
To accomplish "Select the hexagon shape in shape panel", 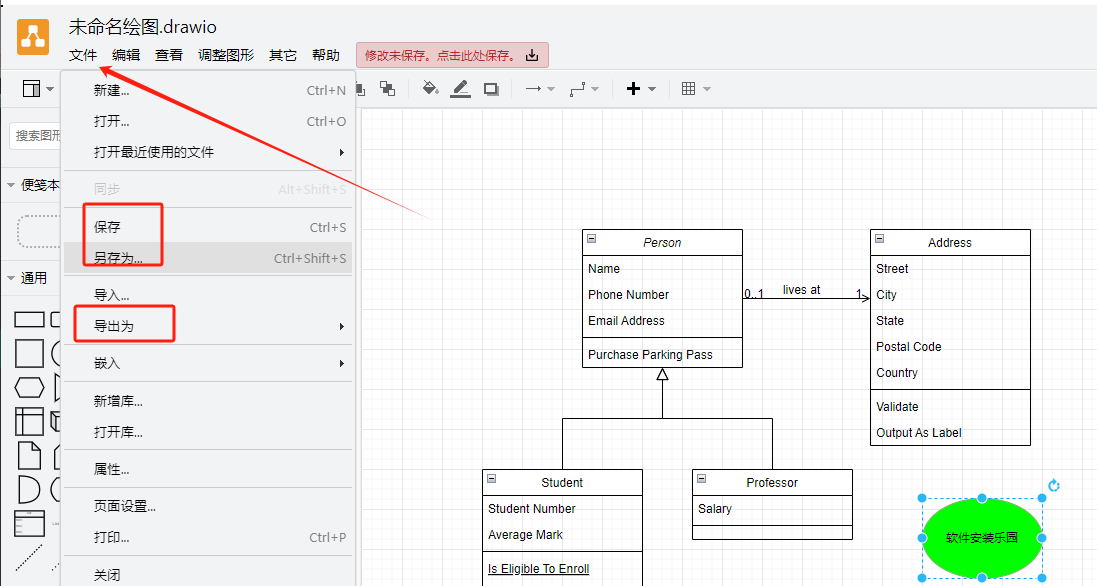I will click(29, 387).
